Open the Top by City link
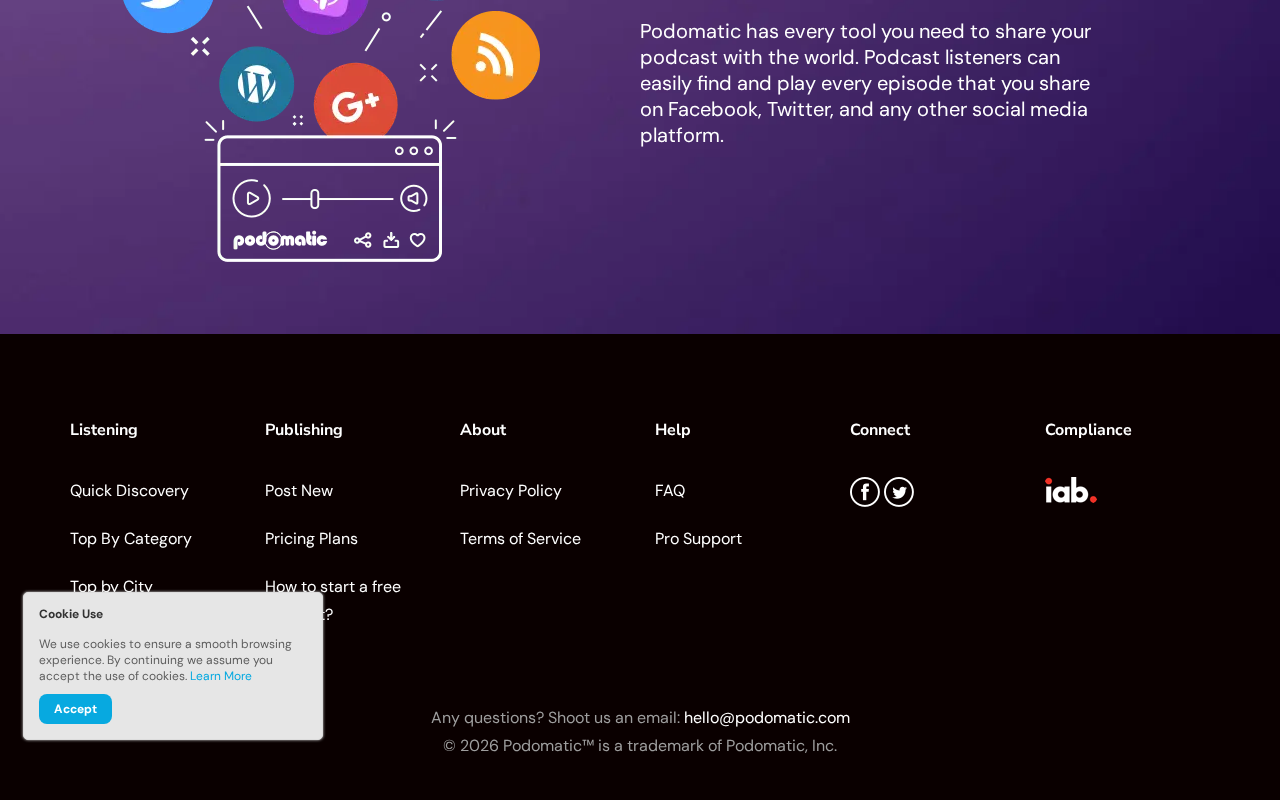Screen dimensions: 1280x800 click(111, 586)
